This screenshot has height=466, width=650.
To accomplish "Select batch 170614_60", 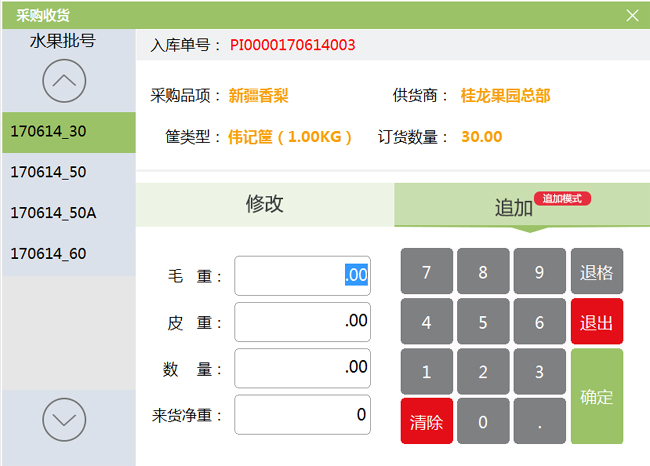I will [x=68, y=254].
